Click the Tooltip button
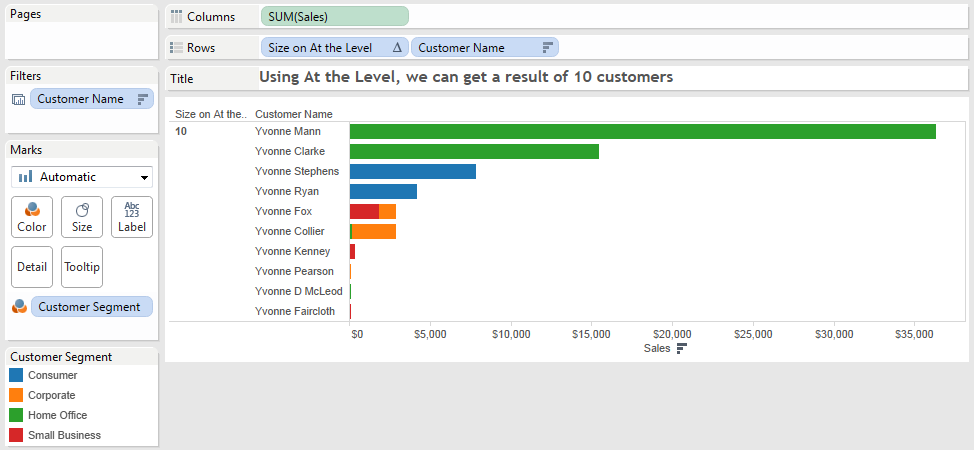 (x=82, y=267)
